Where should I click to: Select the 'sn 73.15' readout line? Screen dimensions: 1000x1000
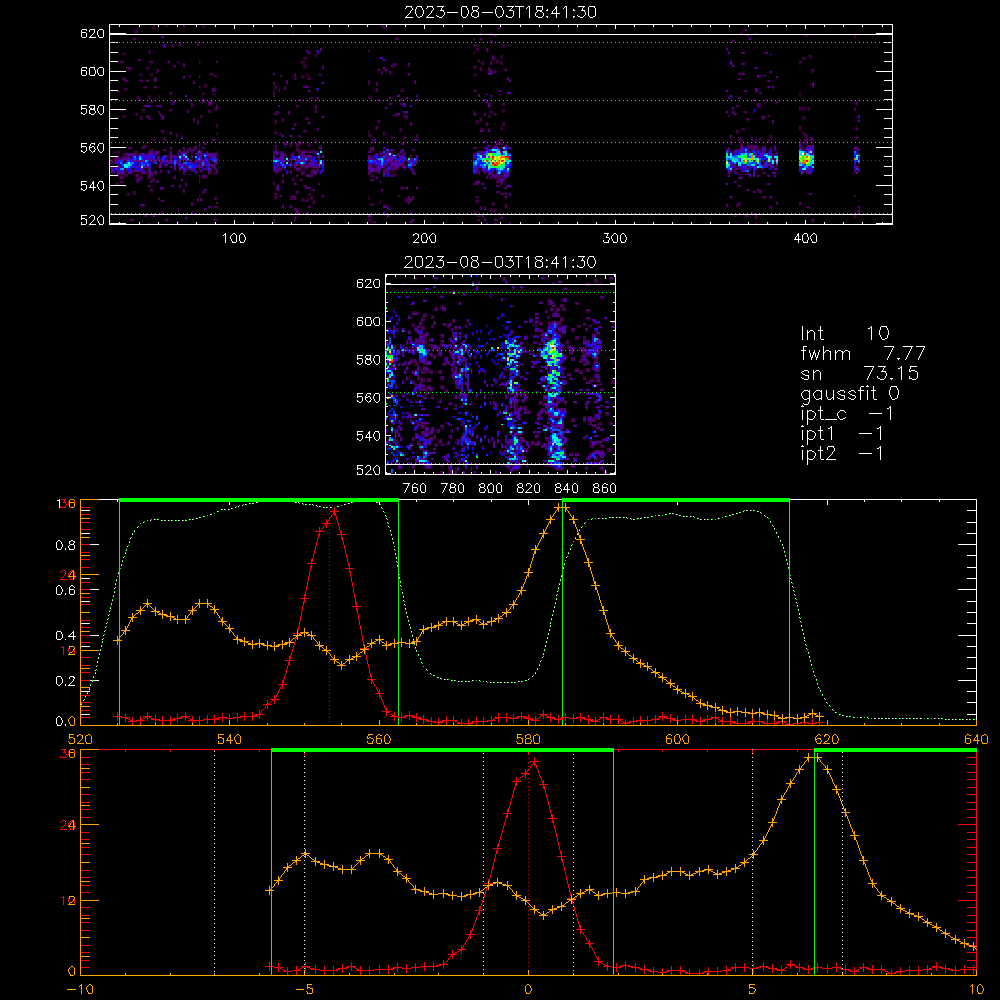point(859,374)
